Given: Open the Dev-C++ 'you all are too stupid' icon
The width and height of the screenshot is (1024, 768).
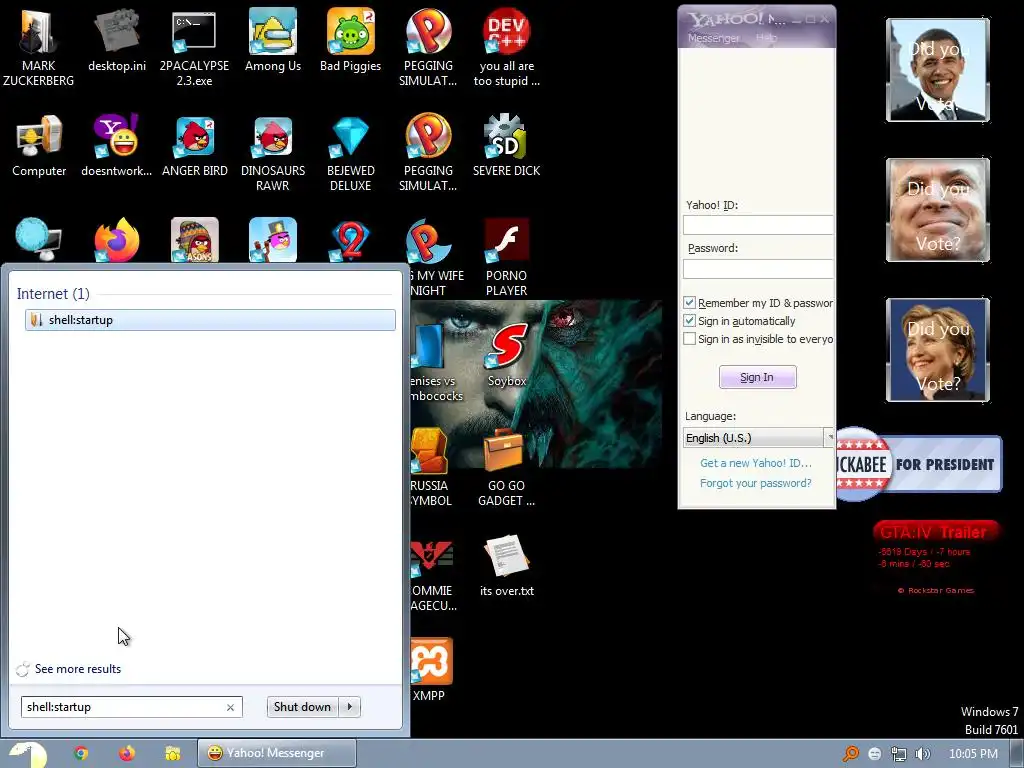Looking at the screenshot, I should [x=506, y=47].
